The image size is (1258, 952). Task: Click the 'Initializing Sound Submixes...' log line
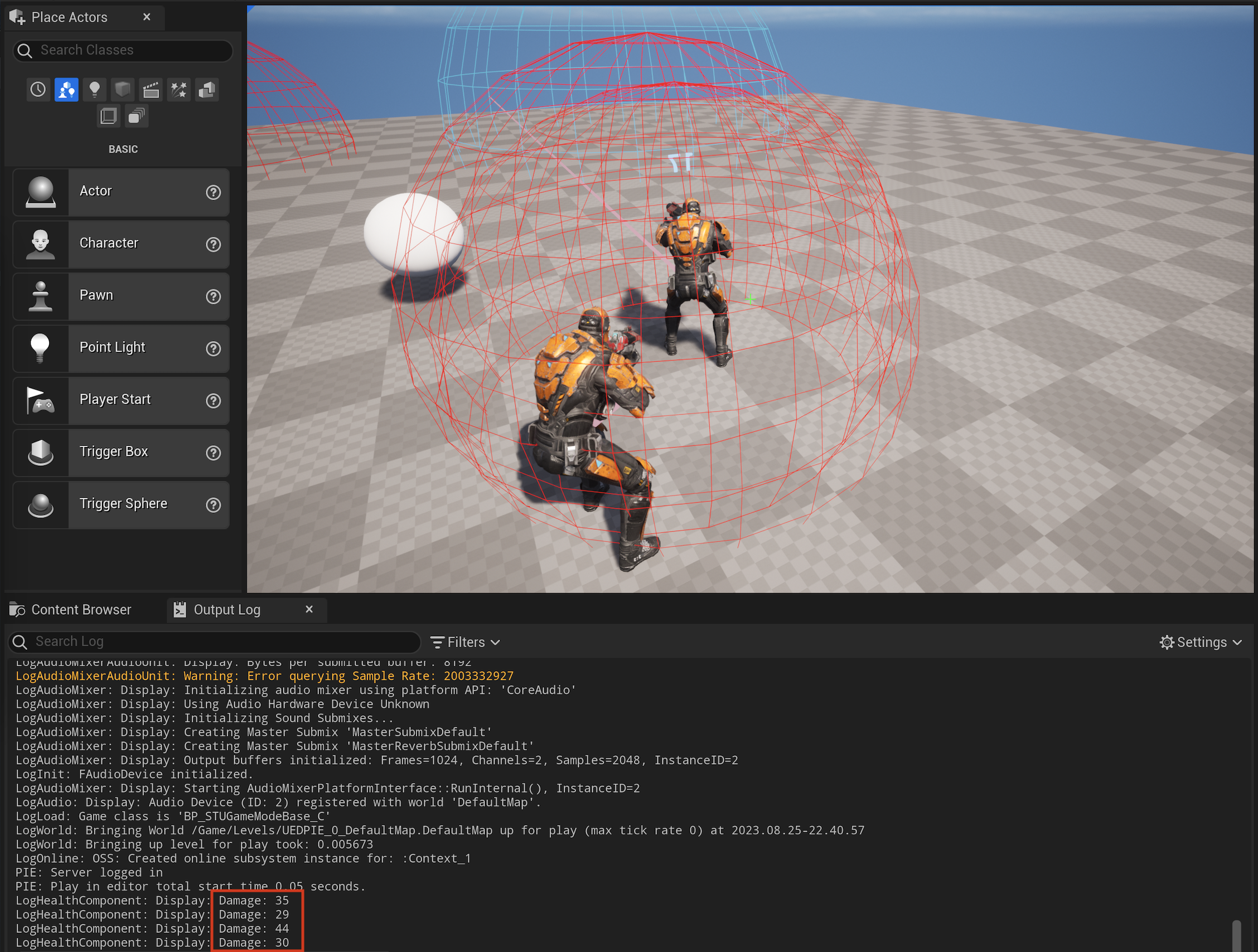coord(205,718)
